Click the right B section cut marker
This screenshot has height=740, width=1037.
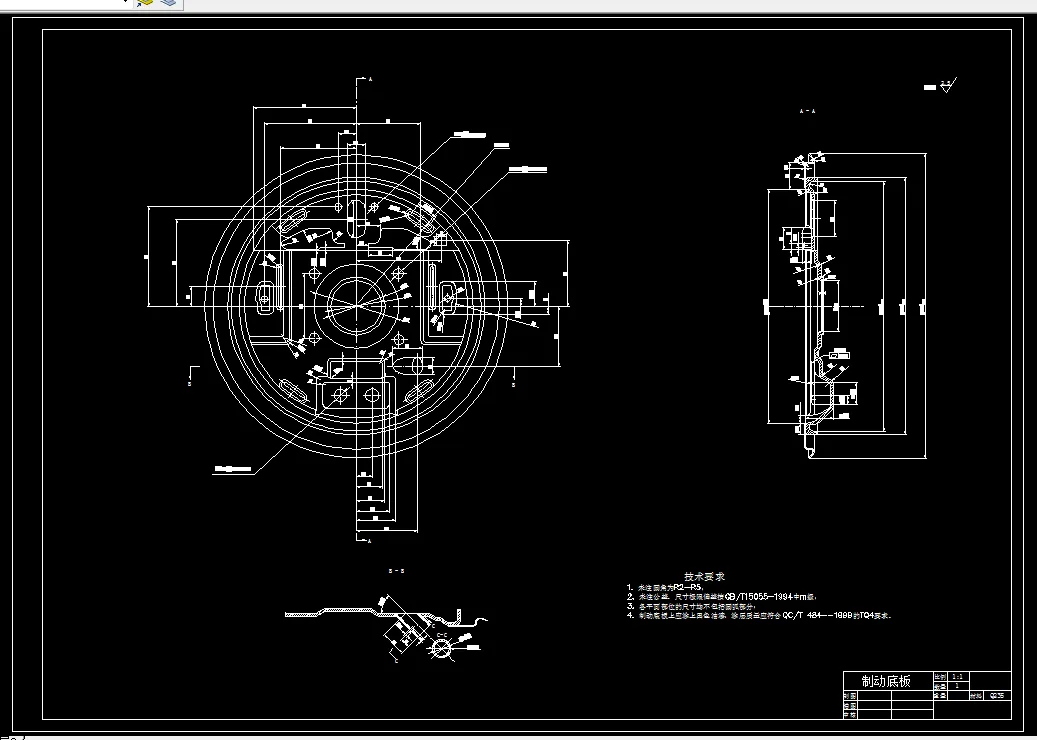pos(513,376)
